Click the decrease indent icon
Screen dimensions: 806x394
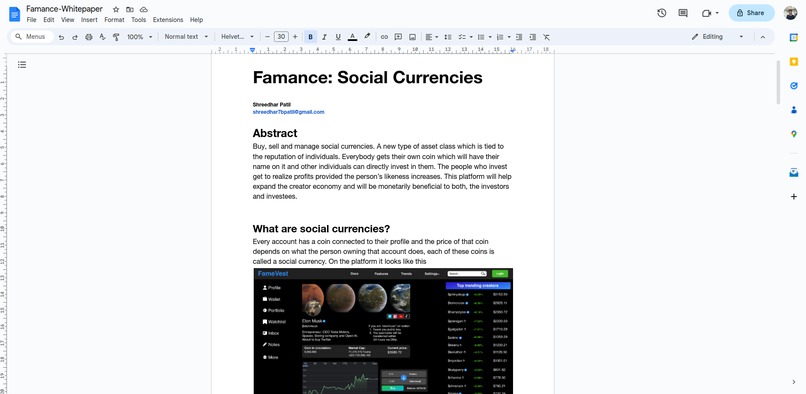tap(519, 37)
